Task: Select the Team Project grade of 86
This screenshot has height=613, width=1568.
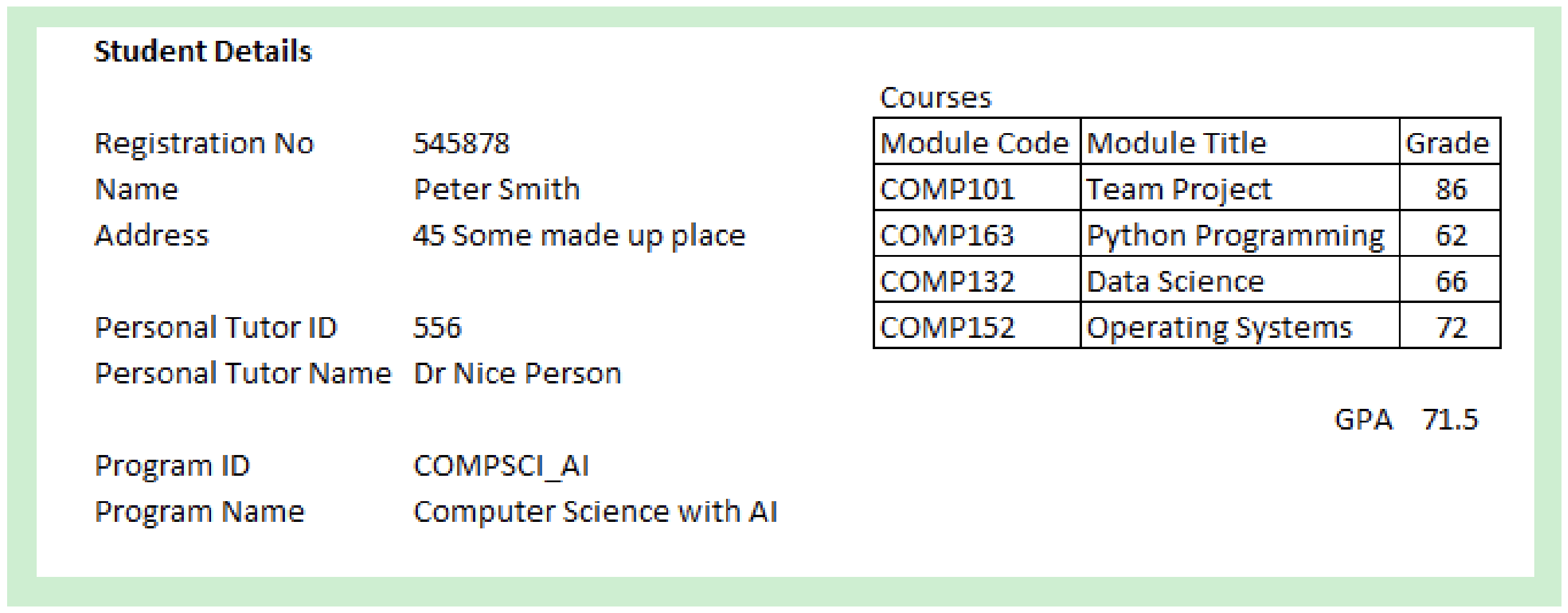Action: (1450, 189)
